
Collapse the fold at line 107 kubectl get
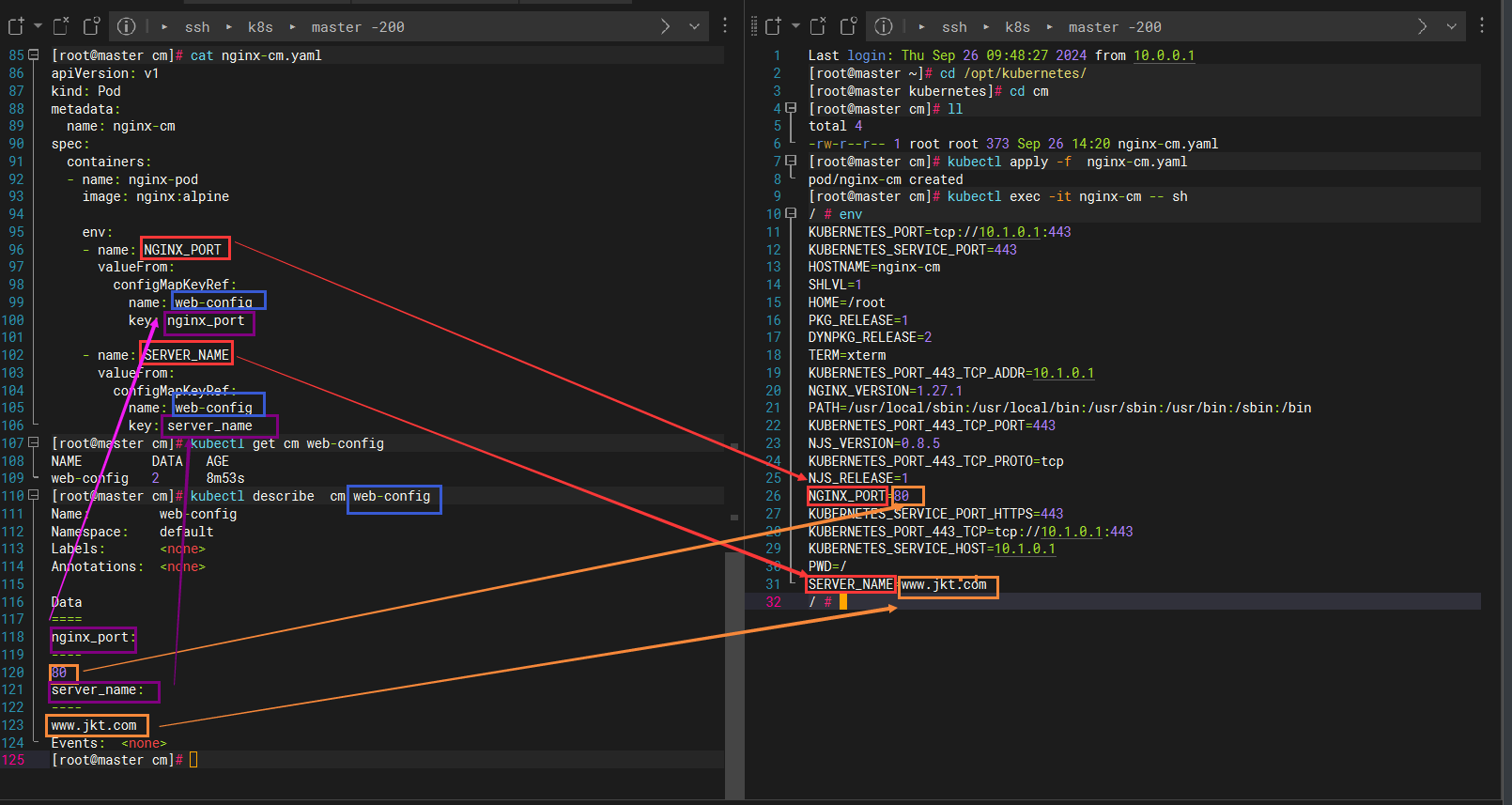[34, 443]
